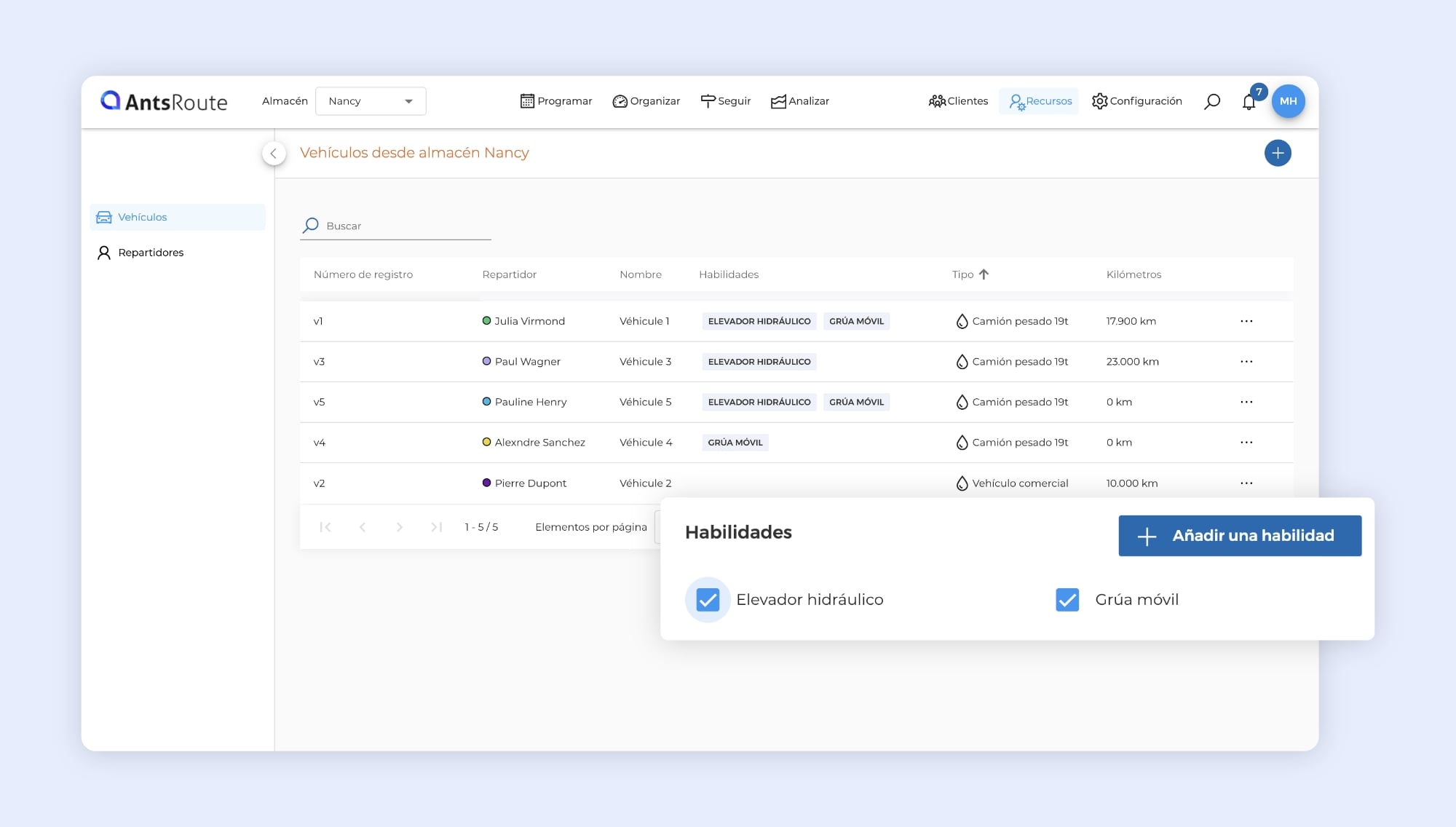The image size is (1456, 827).
Task: Open the Programar menu
Action: coord(556,101)
